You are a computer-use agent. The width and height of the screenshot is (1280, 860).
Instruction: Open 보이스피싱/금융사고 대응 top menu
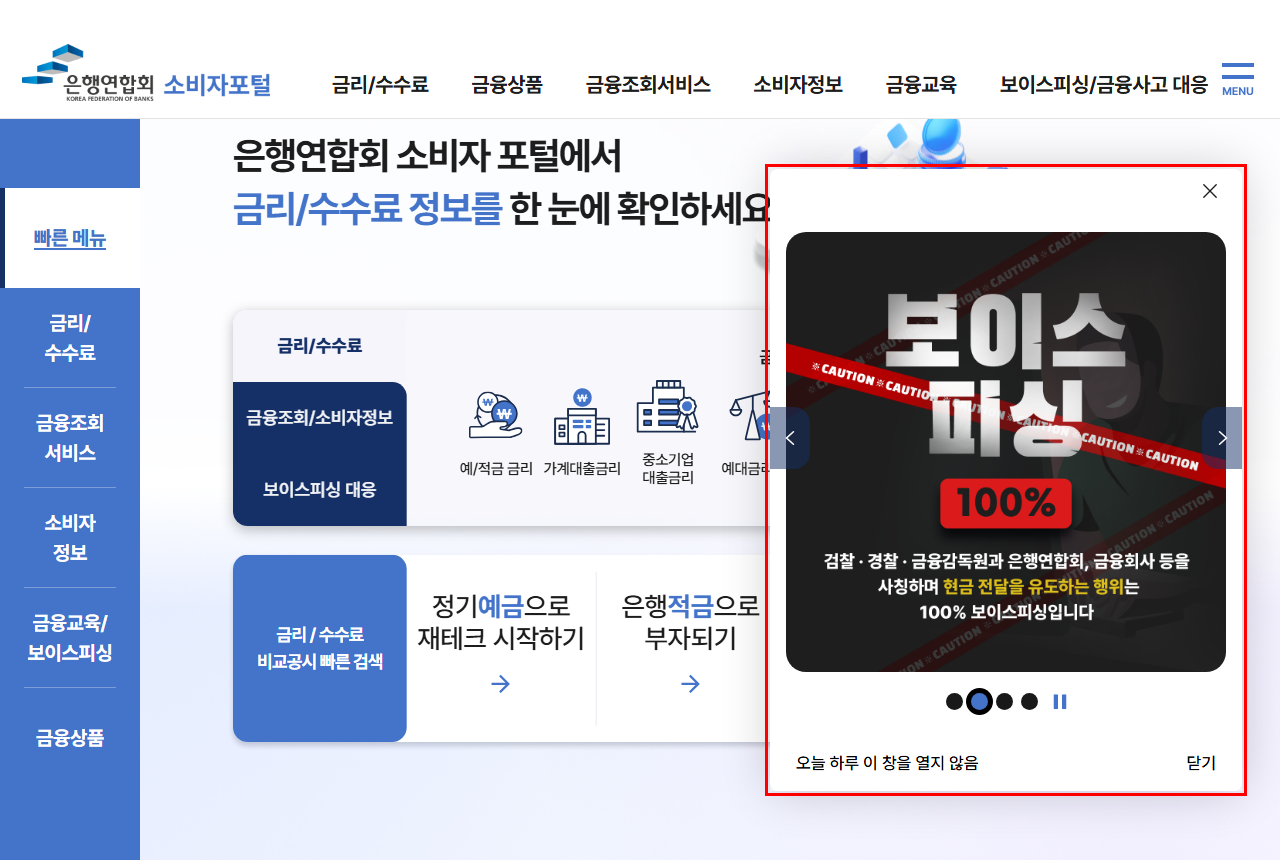(x=1104, y=85)
